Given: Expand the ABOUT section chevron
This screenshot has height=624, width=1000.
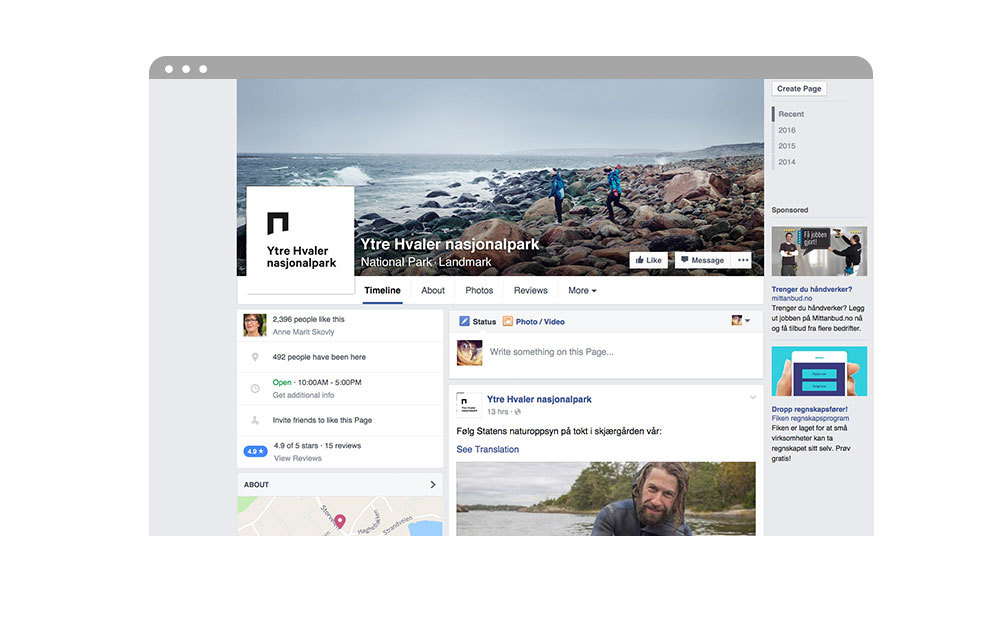Looking at the screenshot, I should pyautogui.click(x=433, y=485).
